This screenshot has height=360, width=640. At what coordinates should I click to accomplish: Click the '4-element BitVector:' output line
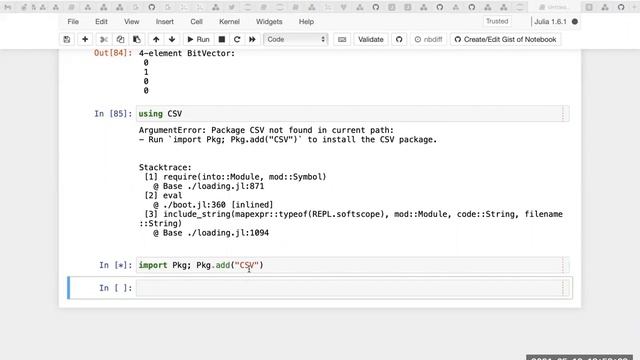tap(187, 53)
